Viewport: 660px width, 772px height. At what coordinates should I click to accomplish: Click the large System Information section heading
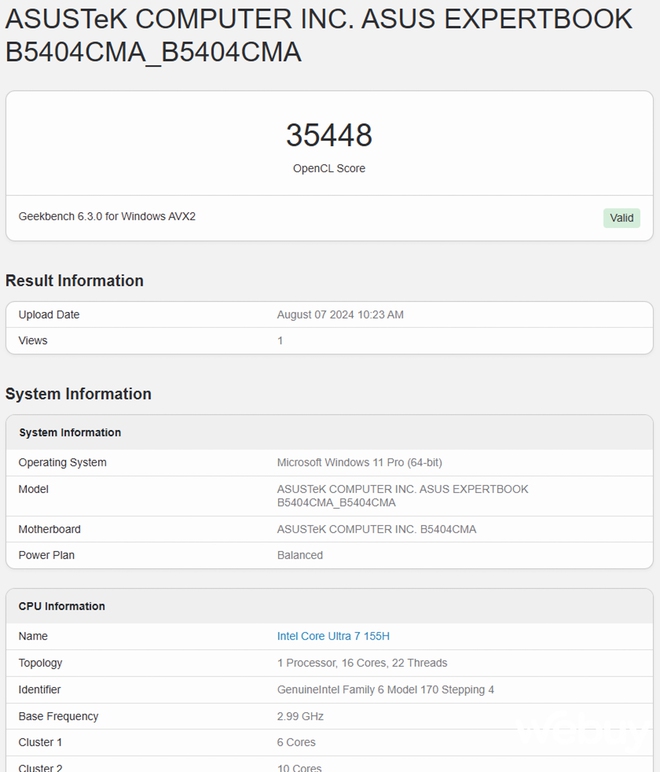(x=78, y=394)
